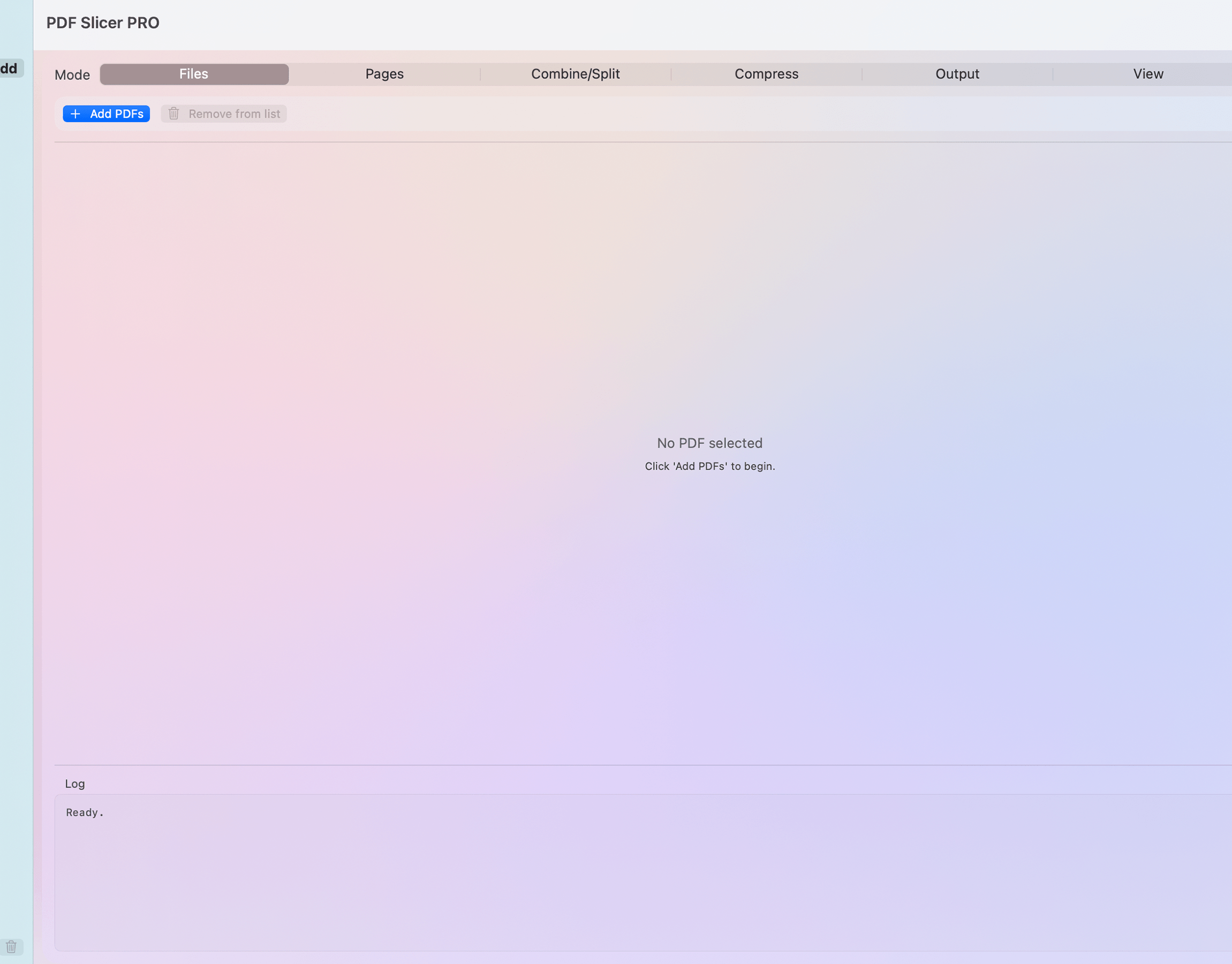The image size is (1232, 964).
Task: Select the Combine/Split mode tab
Action: coord(576,74)
